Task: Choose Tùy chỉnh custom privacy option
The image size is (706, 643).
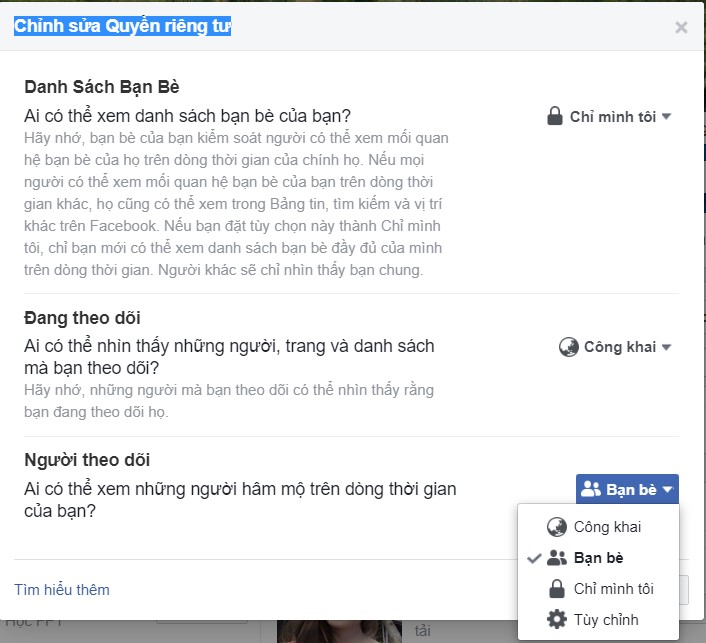Action: click(x=598, y=620)
